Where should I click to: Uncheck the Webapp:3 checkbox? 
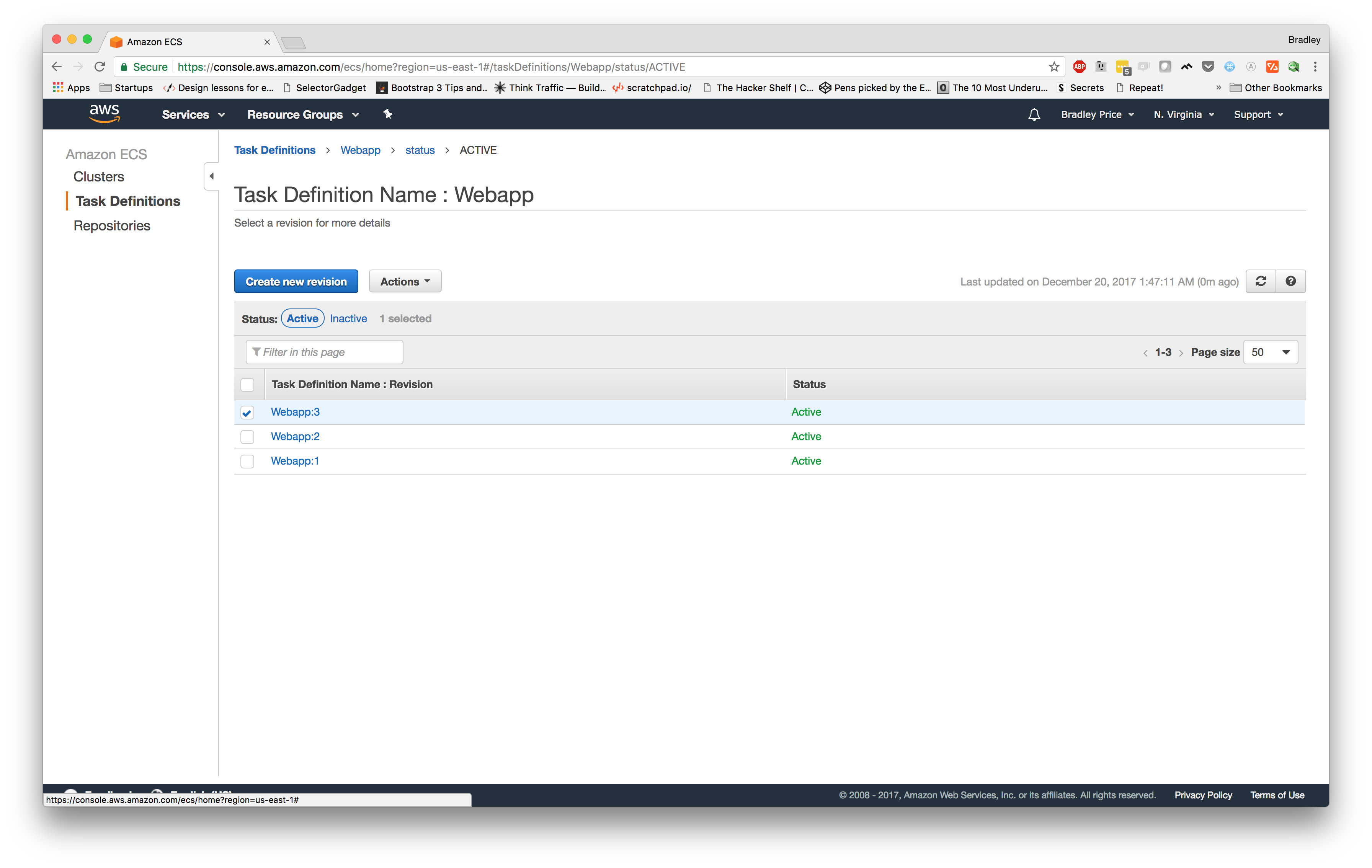coord(247,412)
